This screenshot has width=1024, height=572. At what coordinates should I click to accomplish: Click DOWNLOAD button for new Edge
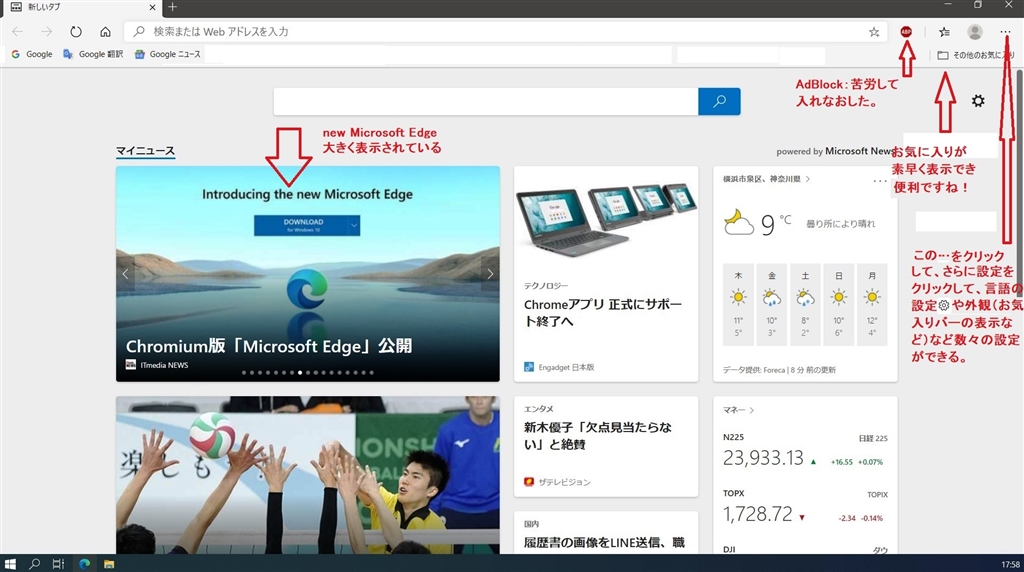point(301,225)
